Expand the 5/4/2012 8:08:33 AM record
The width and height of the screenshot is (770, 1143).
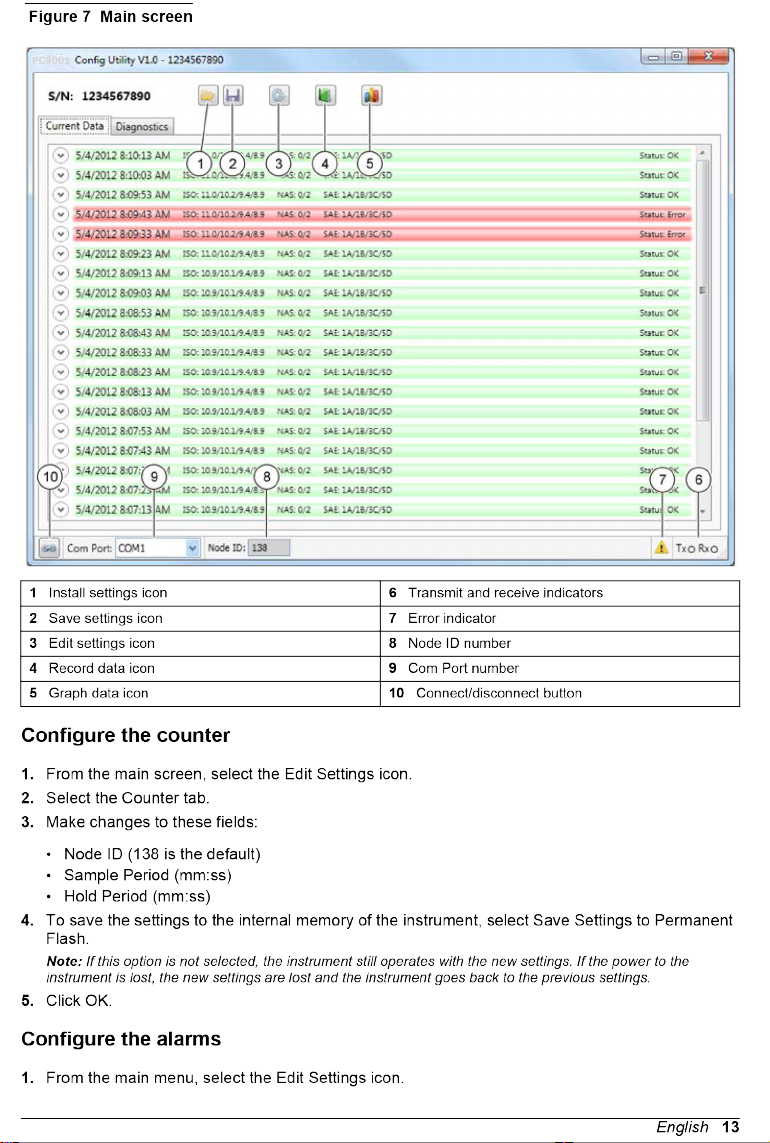[x=61, y=352]
